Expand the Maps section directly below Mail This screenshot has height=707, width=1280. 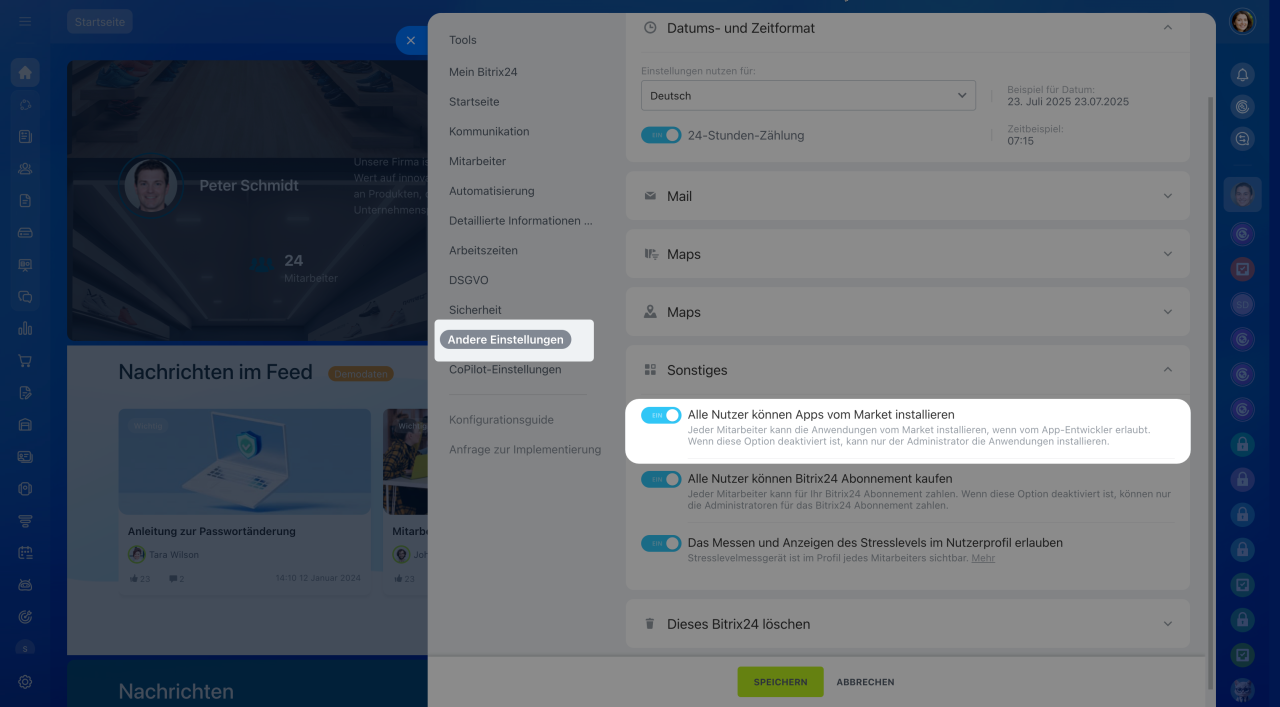pyautogui.click(x=1167, y=254)
